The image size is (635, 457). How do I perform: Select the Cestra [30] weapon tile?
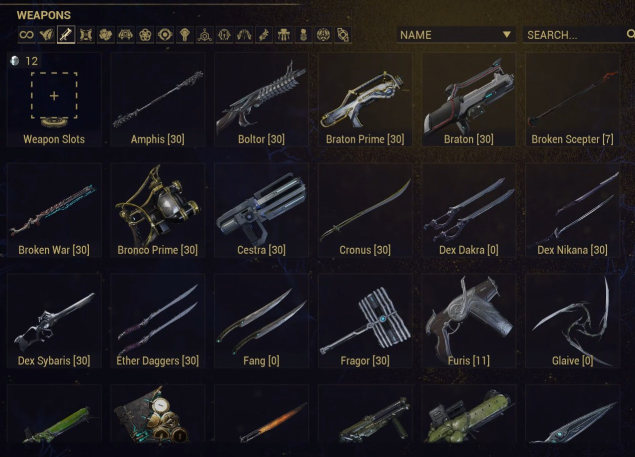click(261, 210)
